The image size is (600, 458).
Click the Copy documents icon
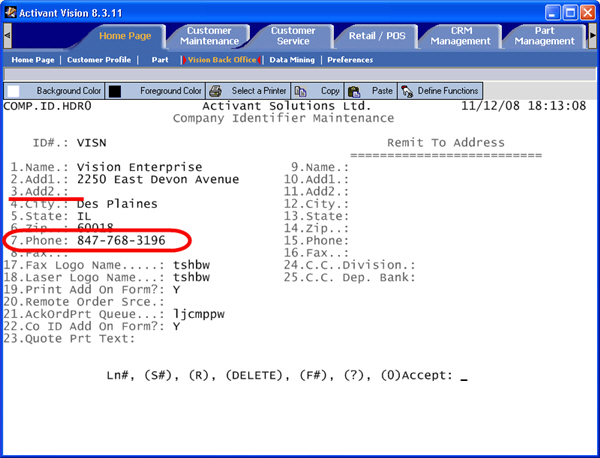[x=300, y=91]
